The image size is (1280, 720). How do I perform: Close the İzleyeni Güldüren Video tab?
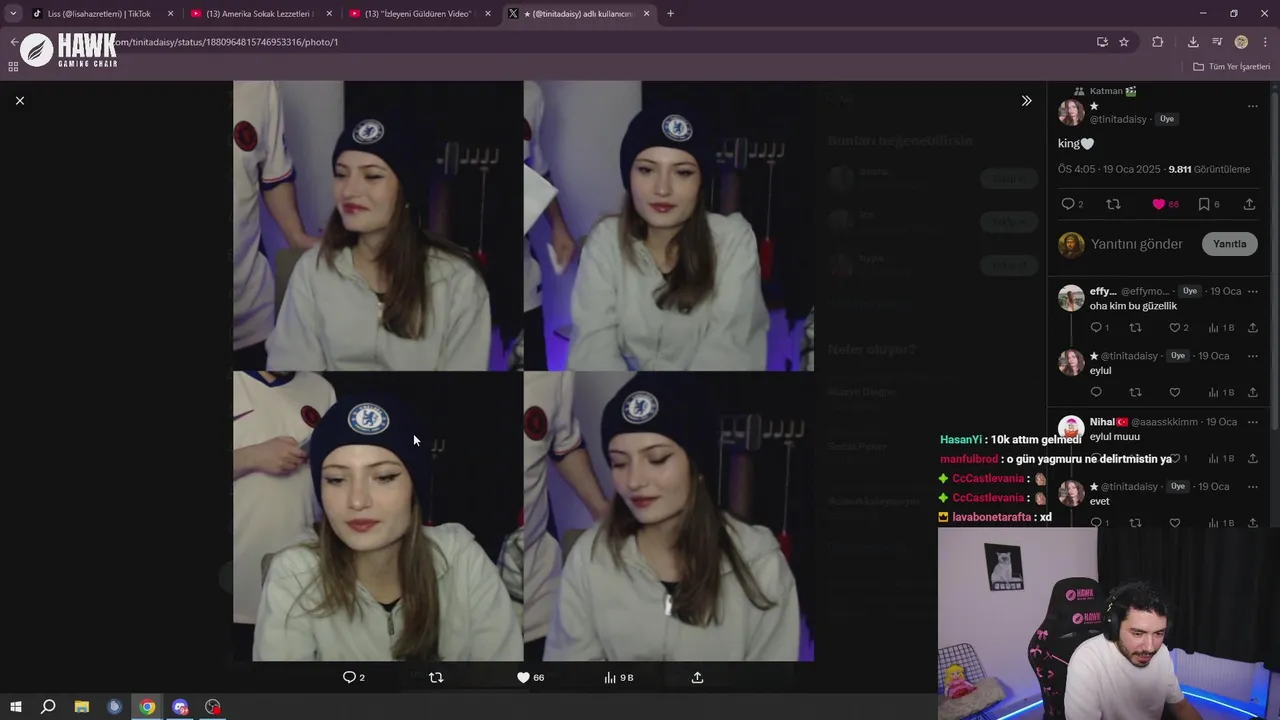(488, 14)
